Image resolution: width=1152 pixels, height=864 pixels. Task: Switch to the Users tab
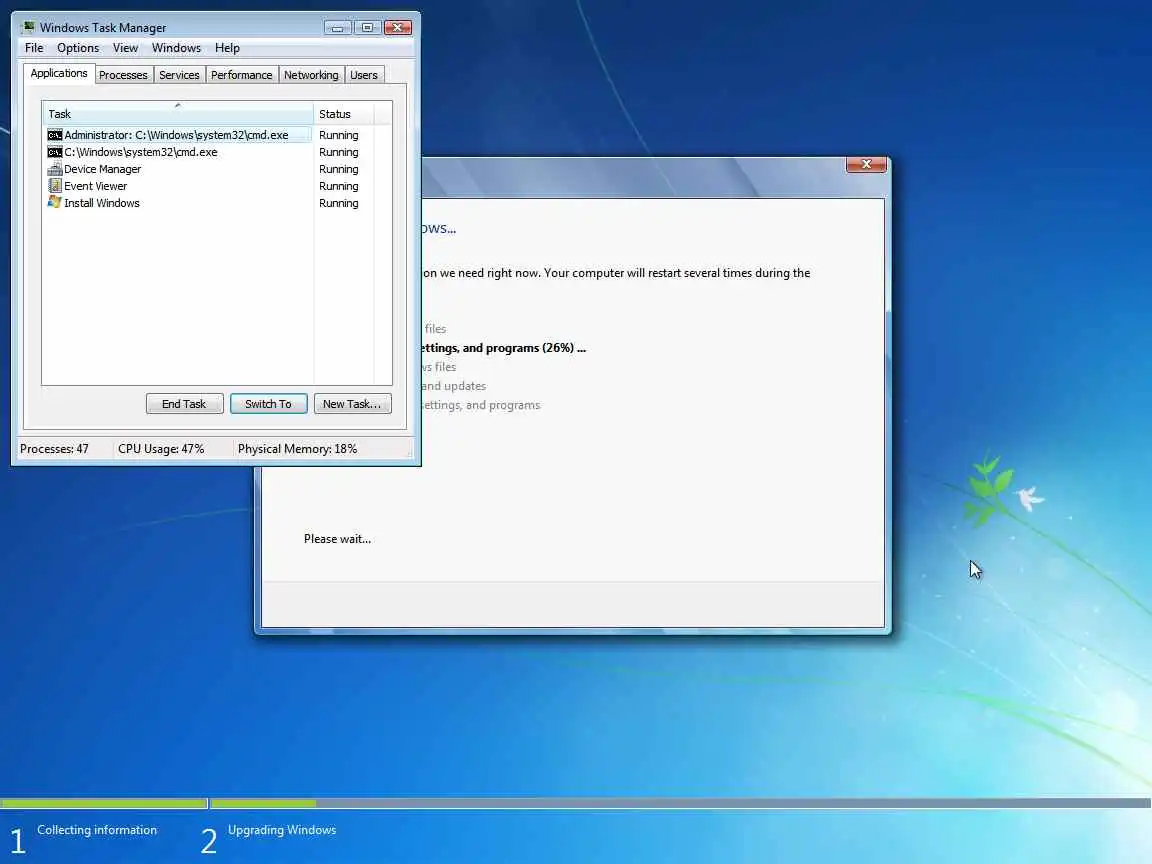(x=364, y=75)
